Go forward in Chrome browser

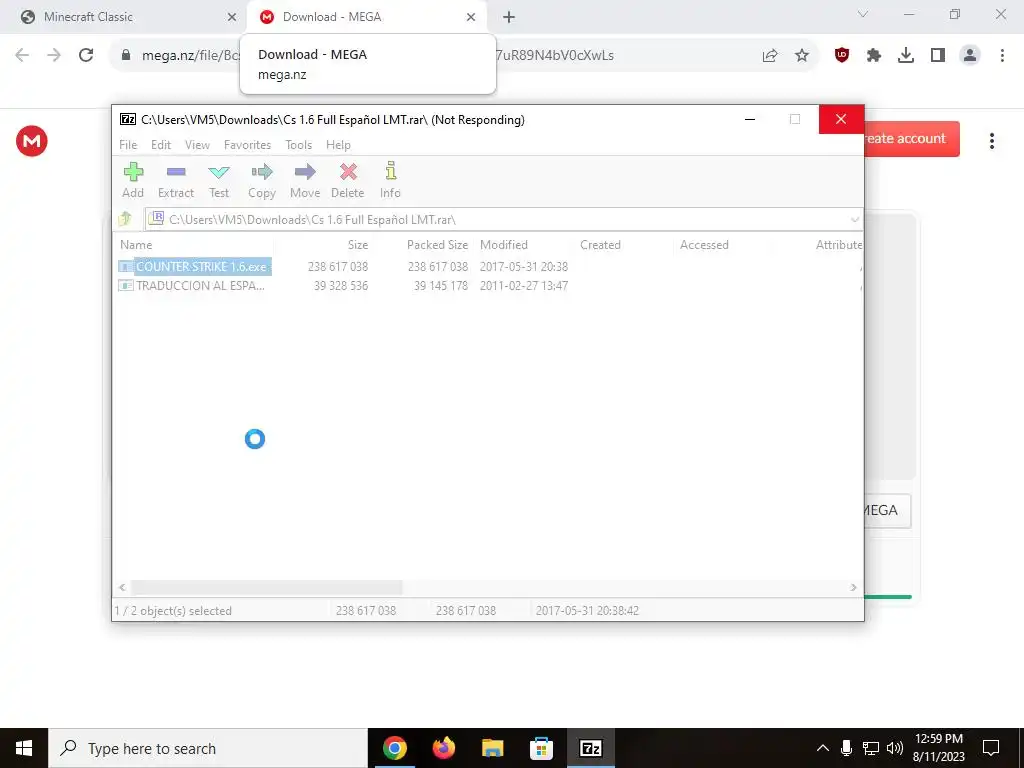[x=54, y=55]
